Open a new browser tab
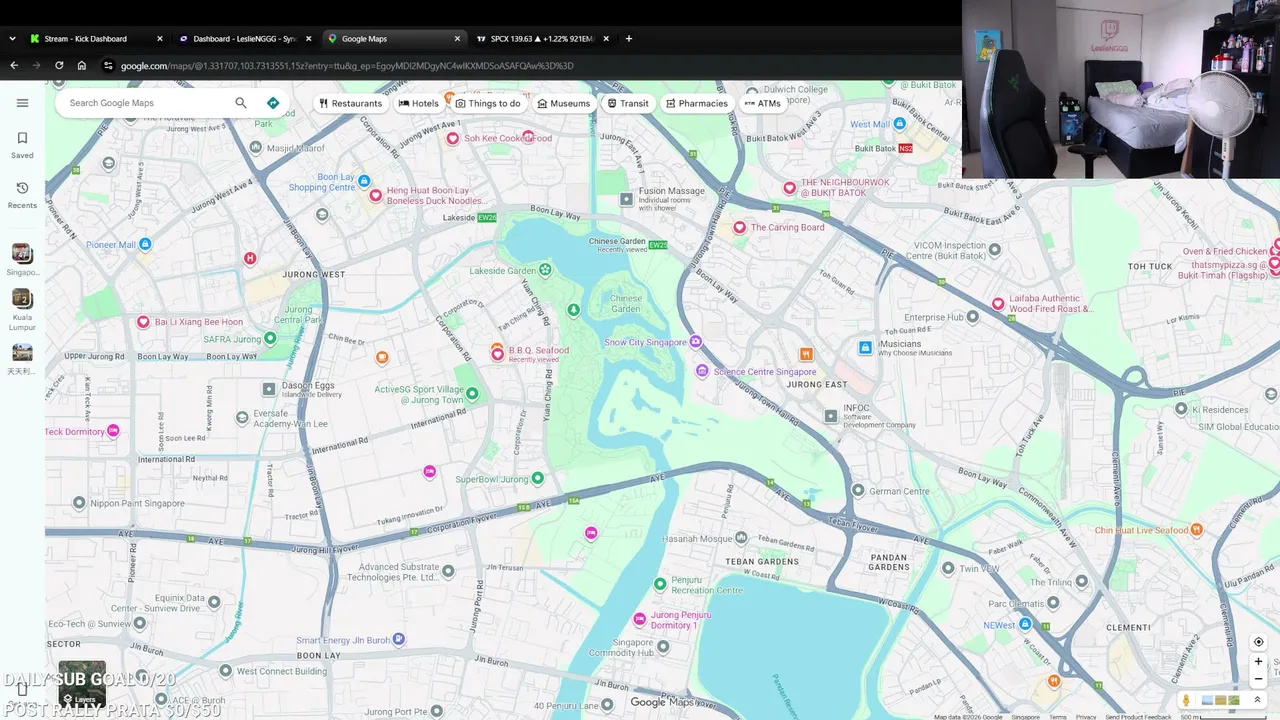Image resolution: width=1280 pixels, height=720 pixels. click(629, 39)
